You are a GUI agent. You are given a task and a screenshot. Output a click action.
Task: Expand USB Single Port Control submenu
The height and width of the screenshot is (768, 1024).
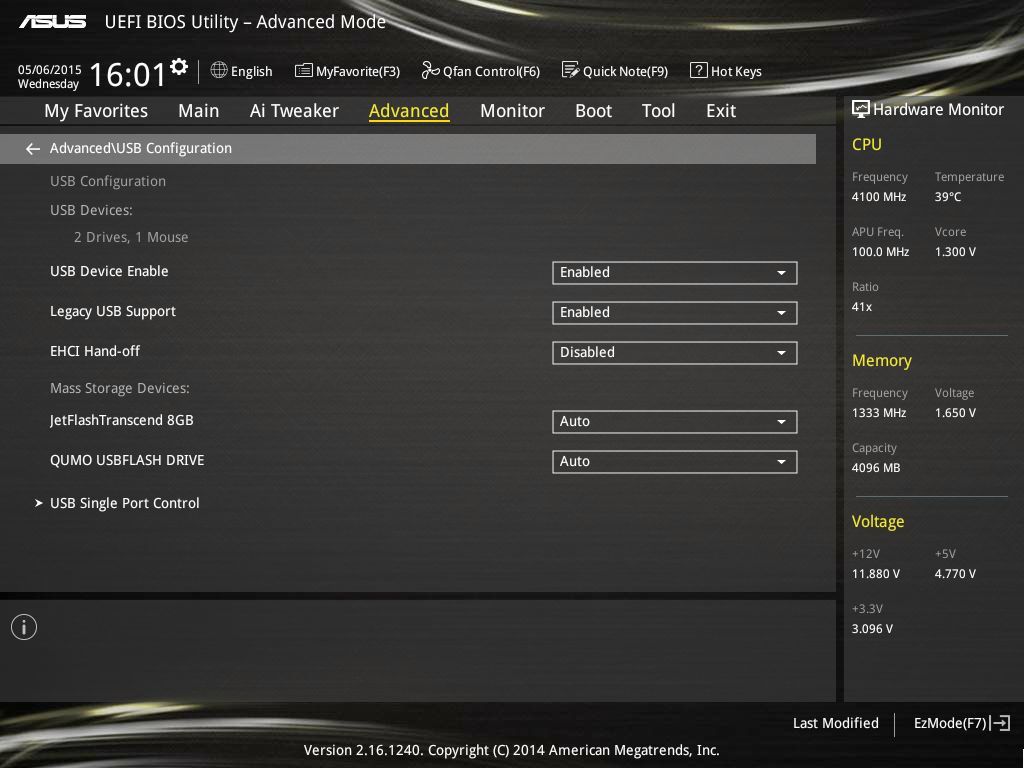125,503
